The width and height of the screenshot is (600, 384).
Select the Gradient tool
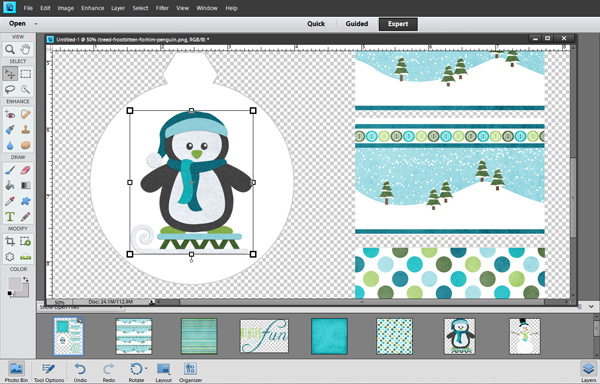coord(25,185)
